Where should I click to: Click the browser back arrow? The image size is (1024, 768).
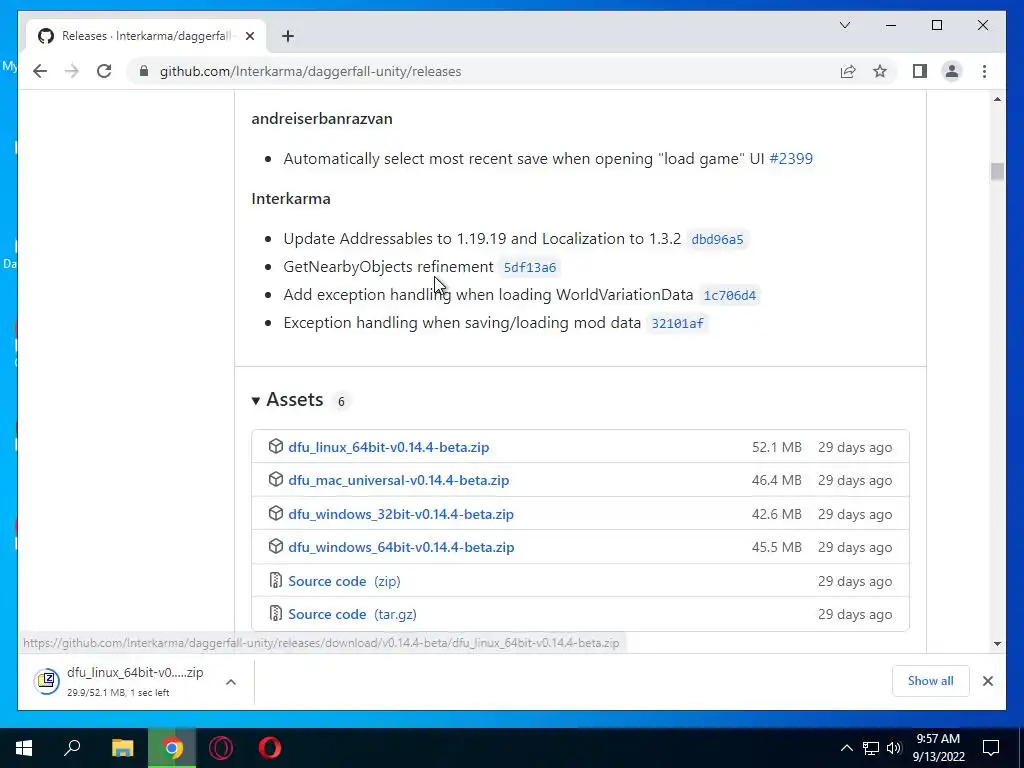[40, 71]
